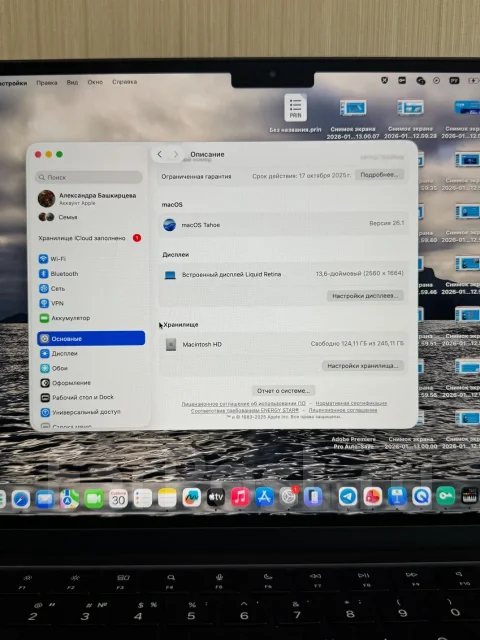The image size is (480, 640).
Task: Open the Справка menu
Action: (124, 82)
